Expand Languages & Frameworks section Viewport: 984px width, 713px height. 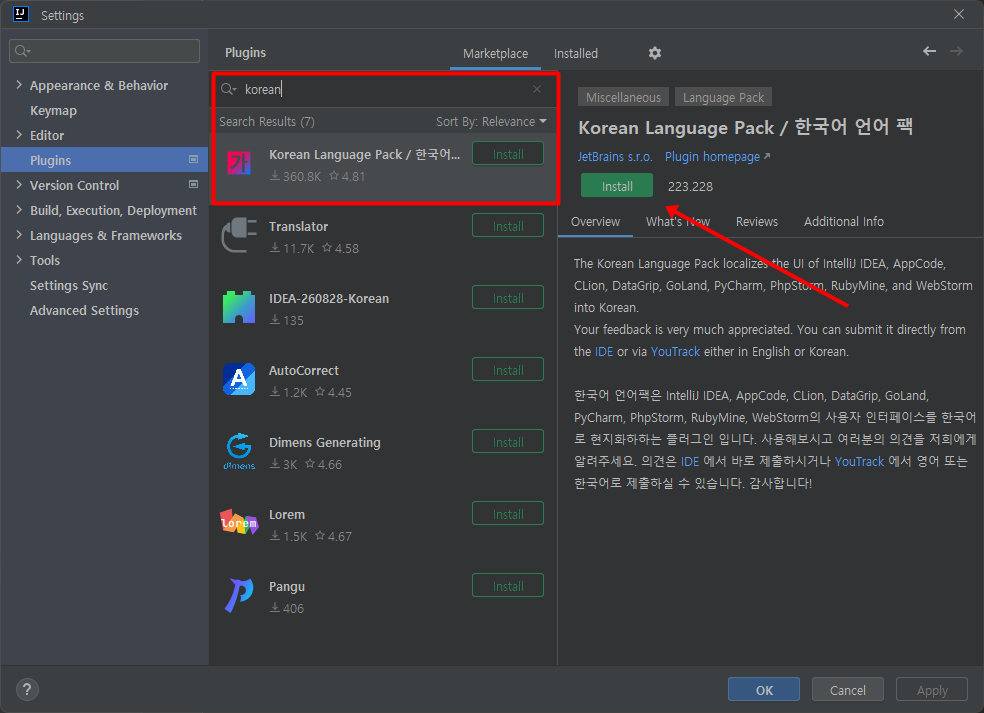click(x=19, y=235)
